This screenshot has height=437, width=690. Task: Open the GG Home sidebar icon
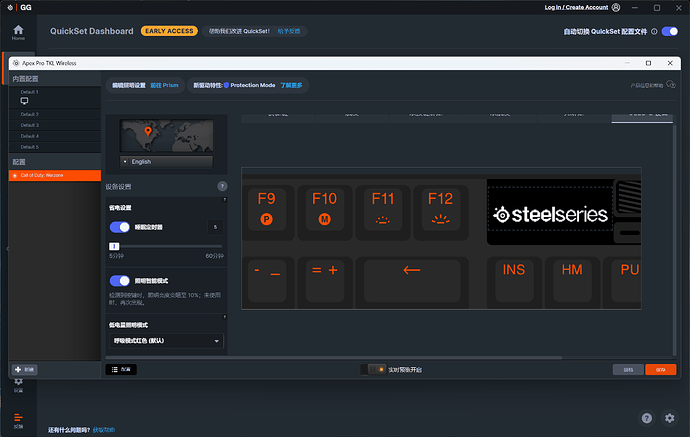(x=18, y=31)
